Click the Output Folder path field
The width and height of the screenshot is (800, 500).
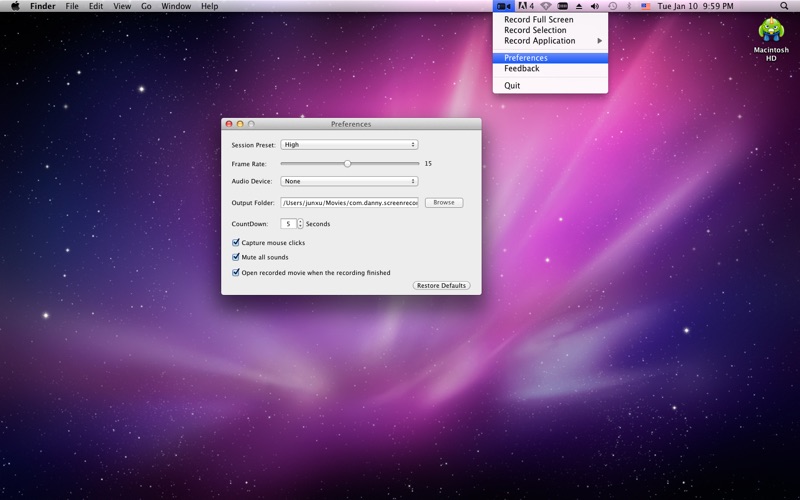point(349,203)
